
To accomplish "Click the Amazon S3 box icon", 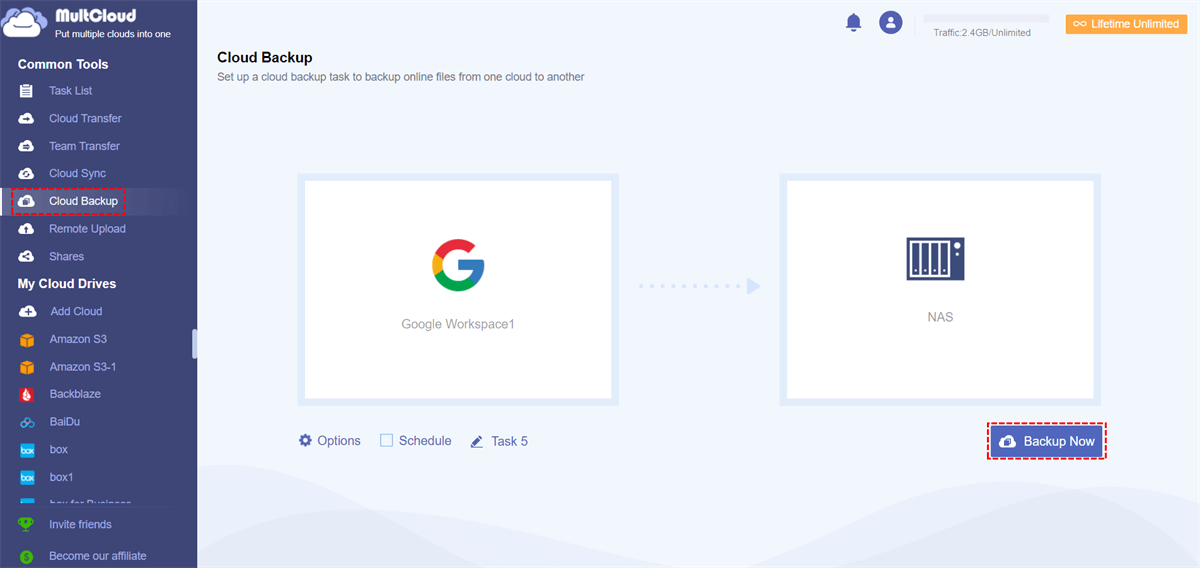I will [27, 340].
